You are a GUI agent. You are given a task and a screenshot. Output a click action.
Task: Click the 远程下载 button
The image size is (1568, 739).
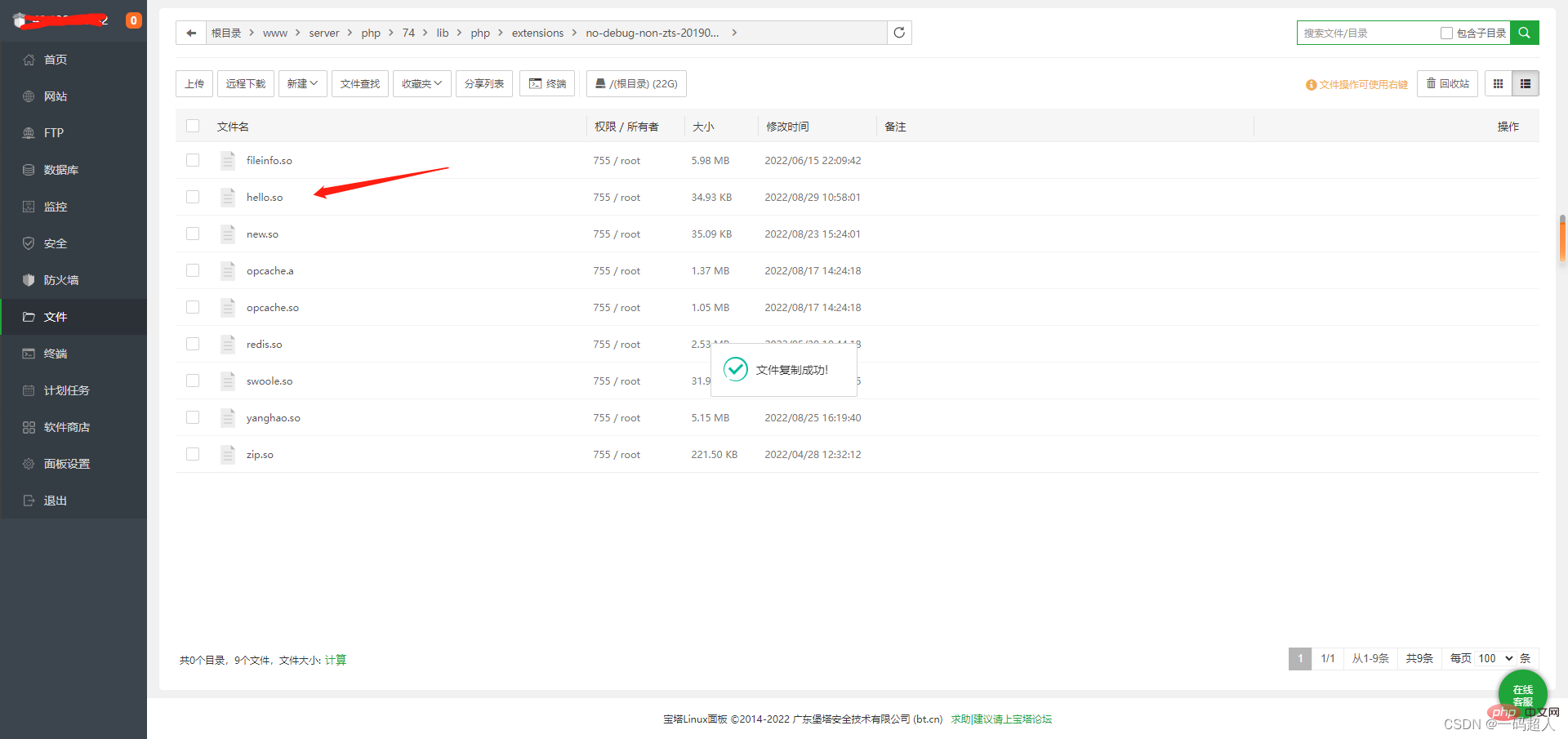pyautogui.click(x=246, y=83)
